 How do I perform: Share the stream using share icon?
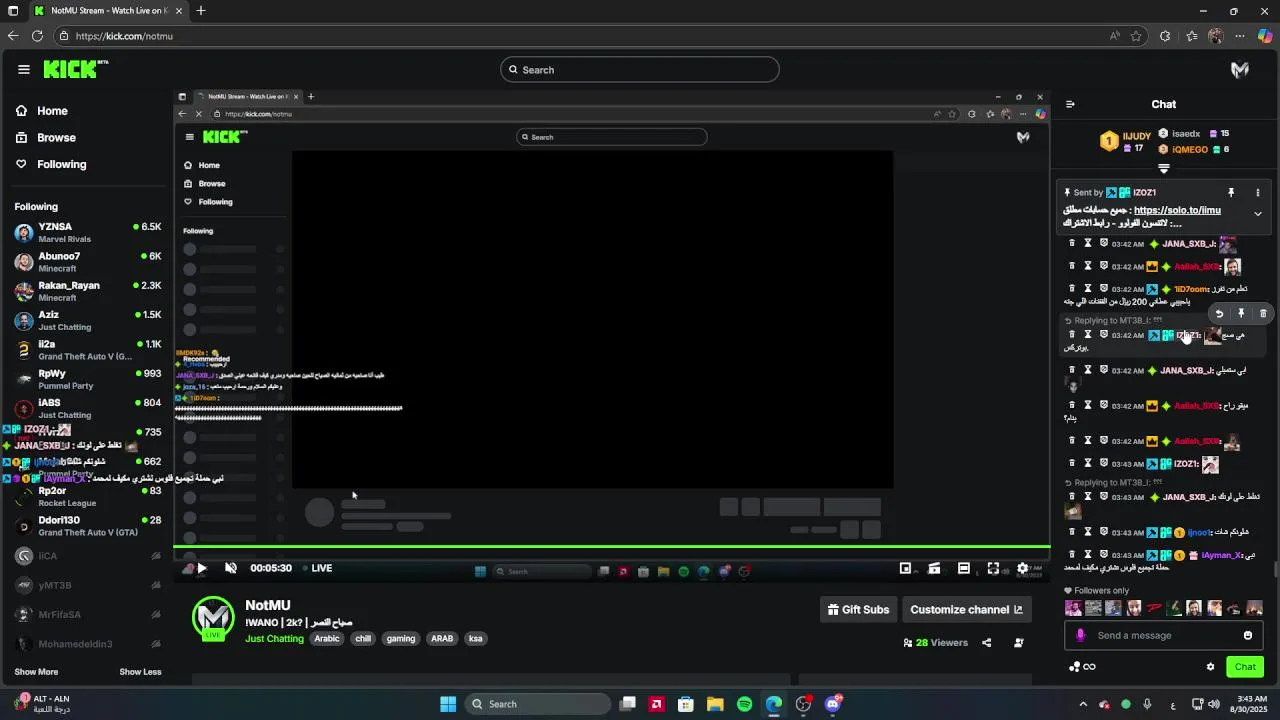(987, 643)
